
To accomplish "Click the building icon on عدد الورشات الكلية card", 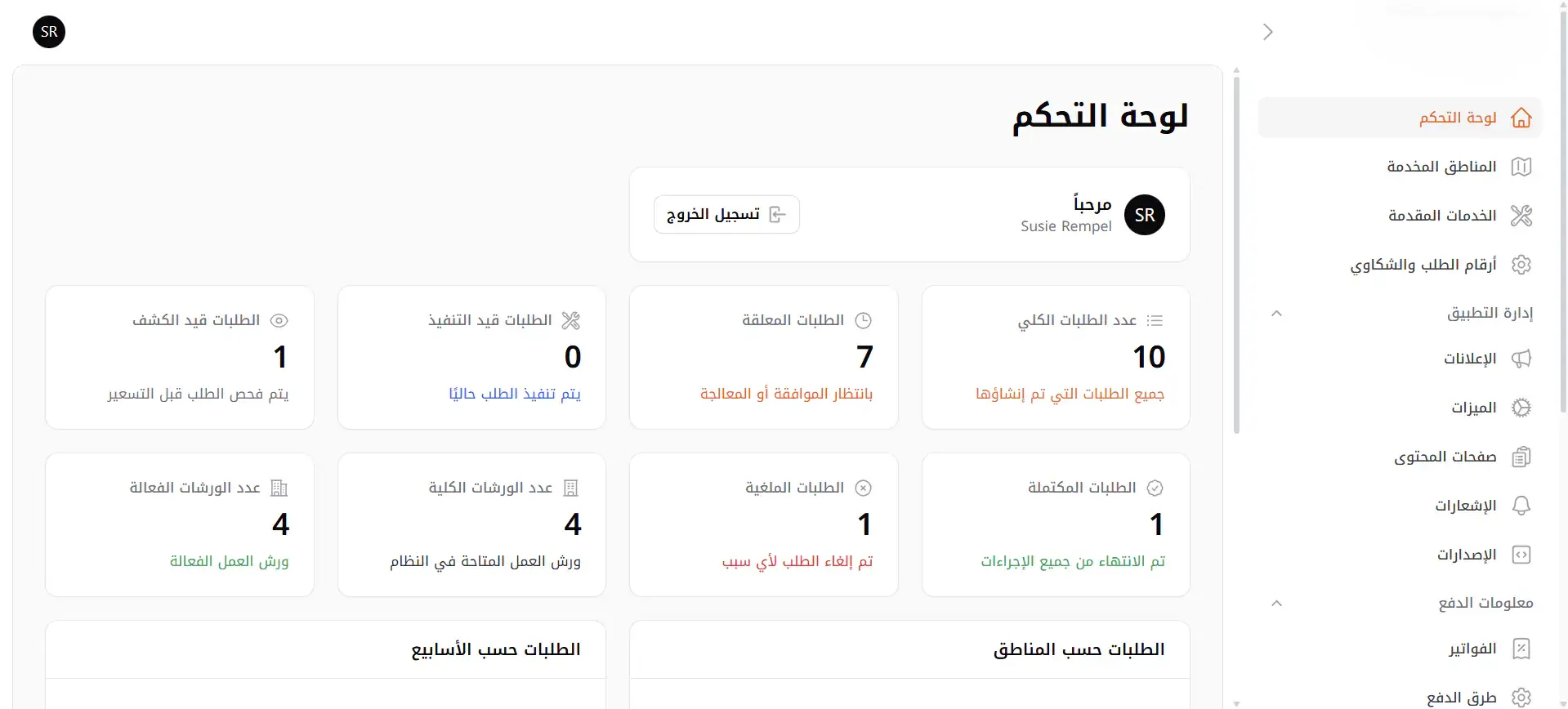I will point(571,488).
